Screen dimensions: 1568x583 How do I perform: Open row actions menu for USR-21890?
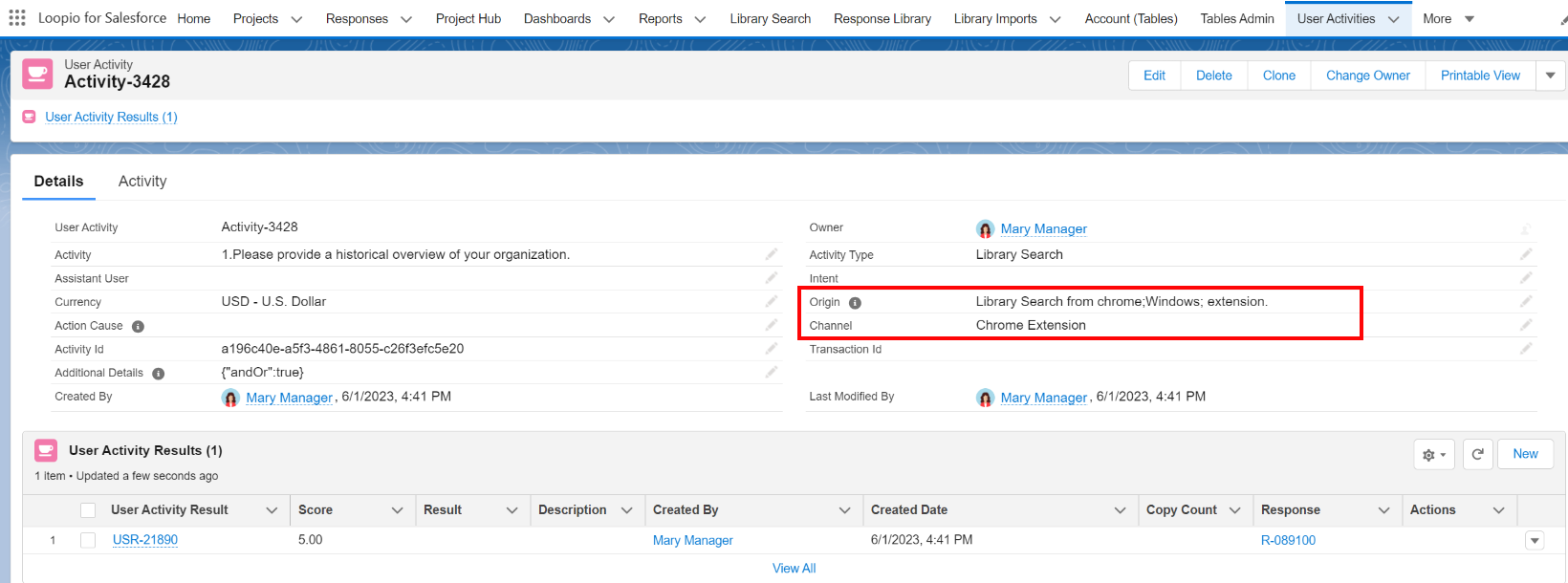pyautogui.click(x=1535, y=541)
